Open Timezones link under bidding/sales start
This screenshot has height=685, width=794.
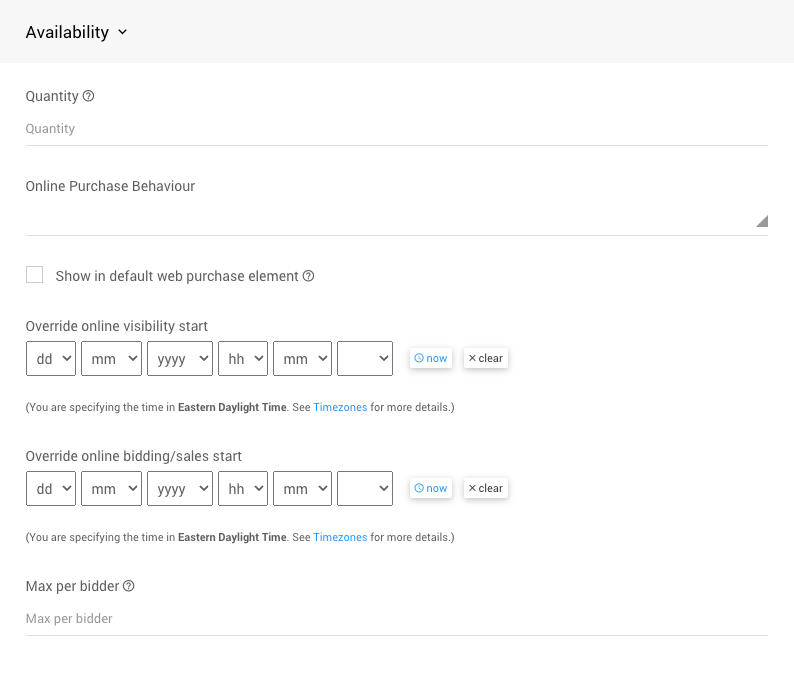[340, 538]
